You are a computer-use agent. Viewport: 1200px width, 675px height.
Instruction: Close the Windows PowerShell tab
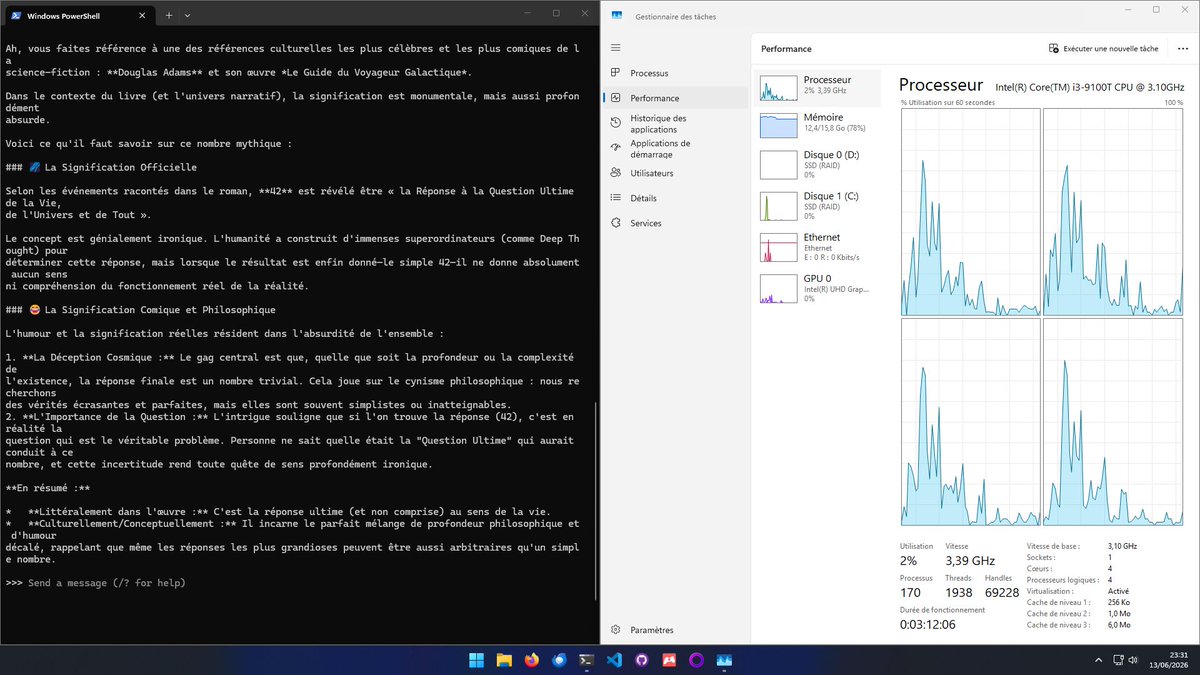coord(143,14)
